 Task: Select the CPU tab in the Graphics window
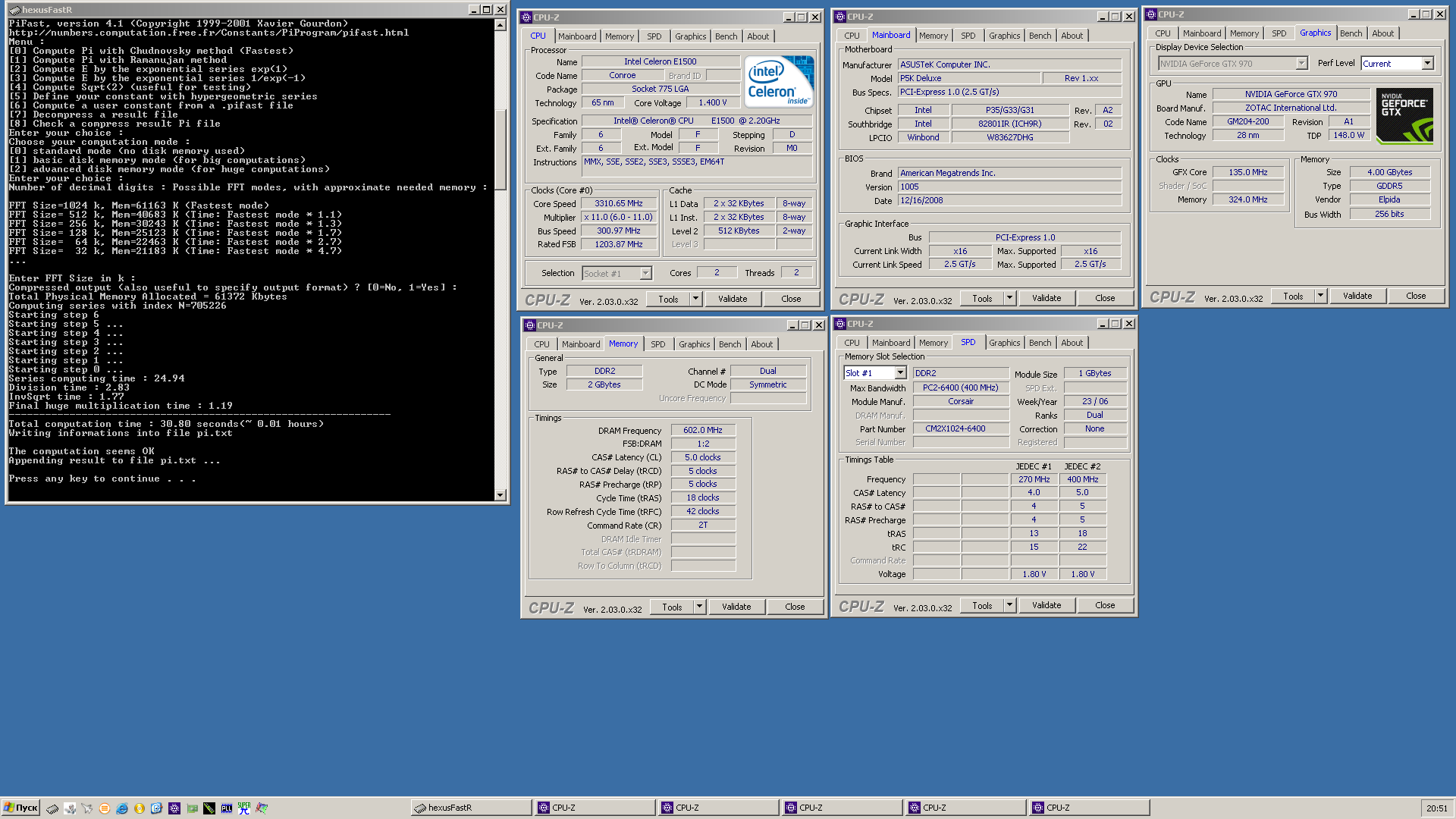click(1163, 33)
